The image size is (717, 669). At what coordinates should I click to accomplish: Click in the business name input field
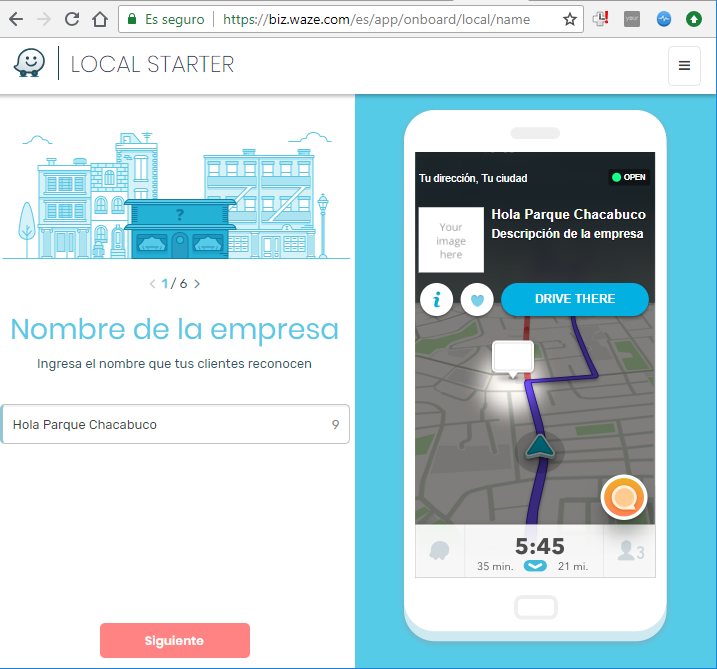point(175,424)
